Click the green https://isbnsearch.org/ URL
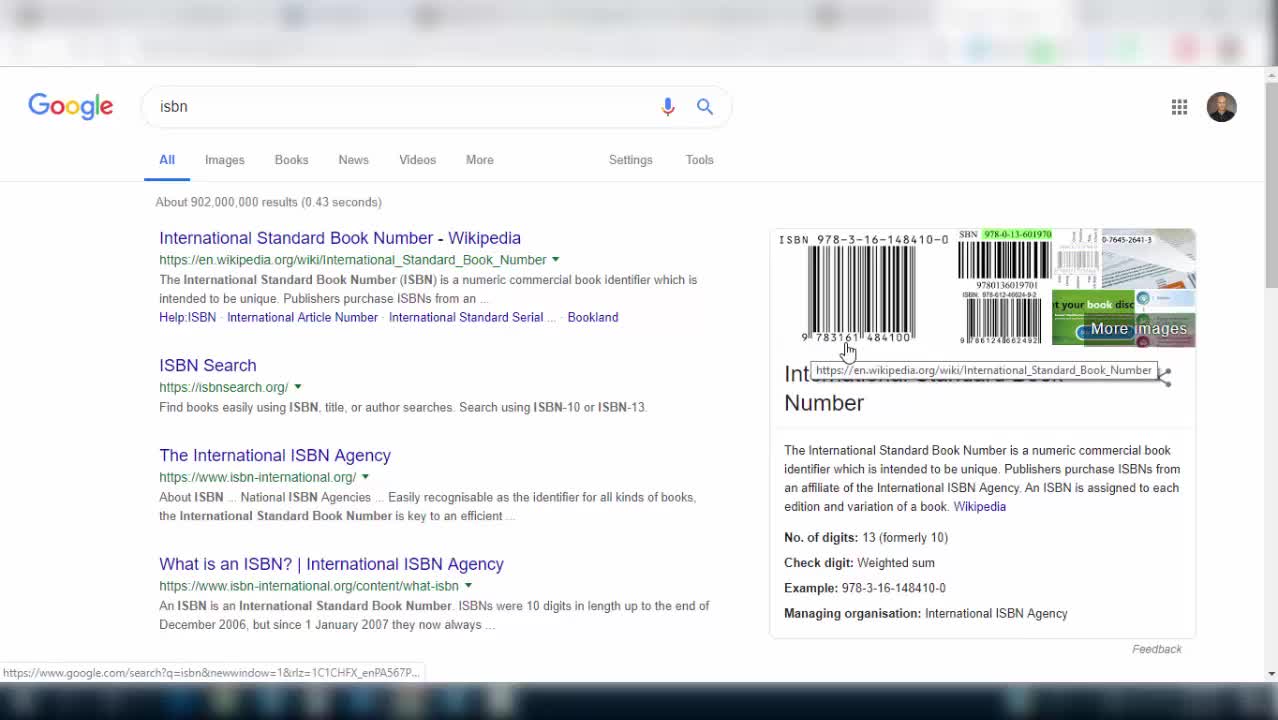 (x=224, y=387)
